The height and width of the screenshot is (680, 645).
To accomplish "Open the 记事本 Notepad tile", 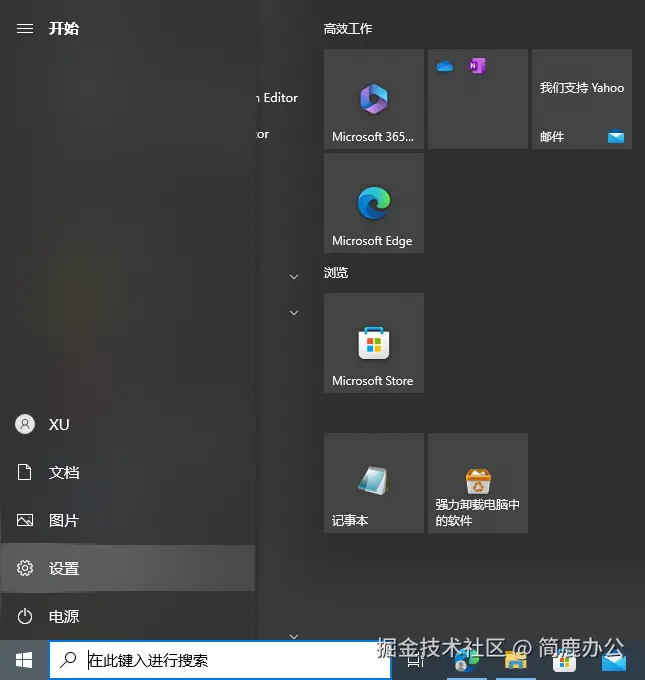I will [x=373, y=483].
